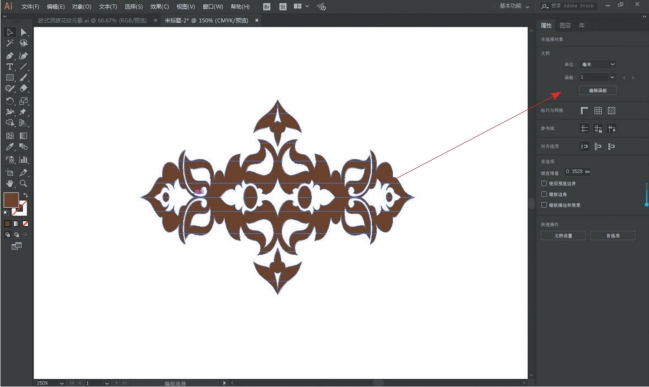
Task: Open the artboard navigation dropdown in status bar
Action: 107,383
